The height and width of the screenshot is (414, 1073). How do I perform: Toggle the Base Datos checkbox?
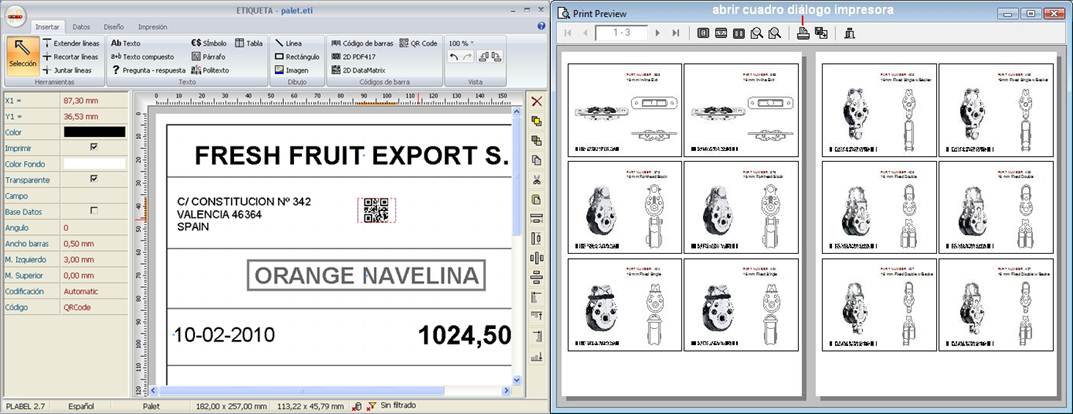[x=94, y=211]
